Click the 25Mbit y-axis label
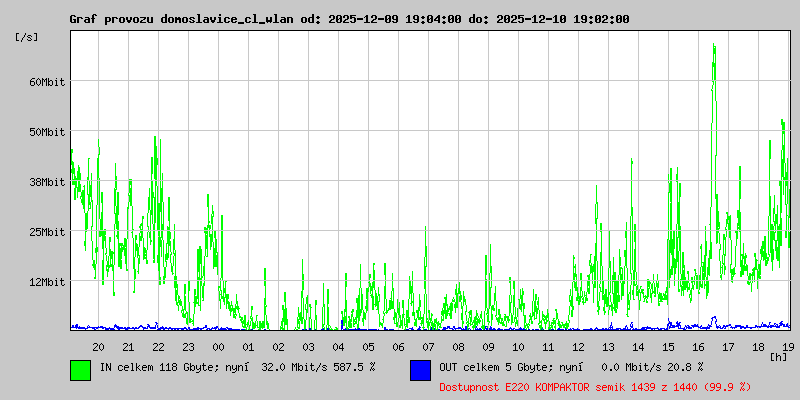 pos(47,232)
